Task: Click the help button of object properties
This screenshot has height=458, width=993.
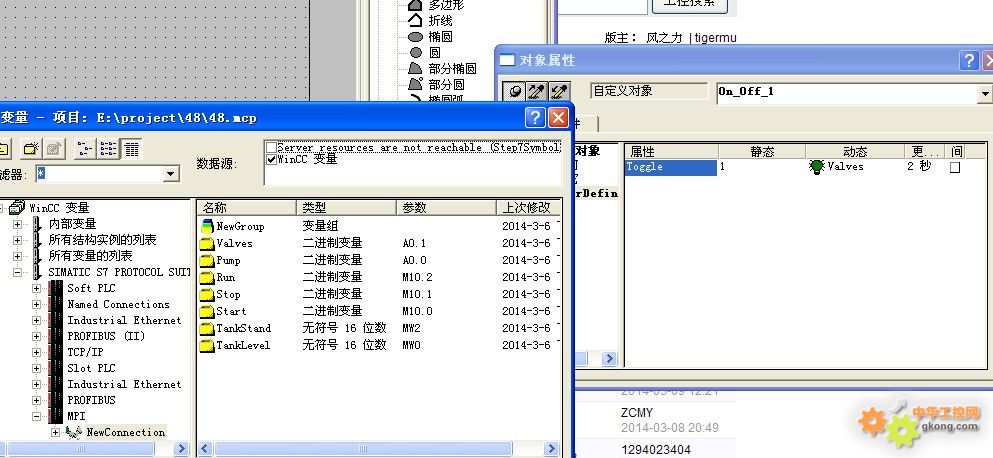Action: pyautogui.click(x=969, y=60)
